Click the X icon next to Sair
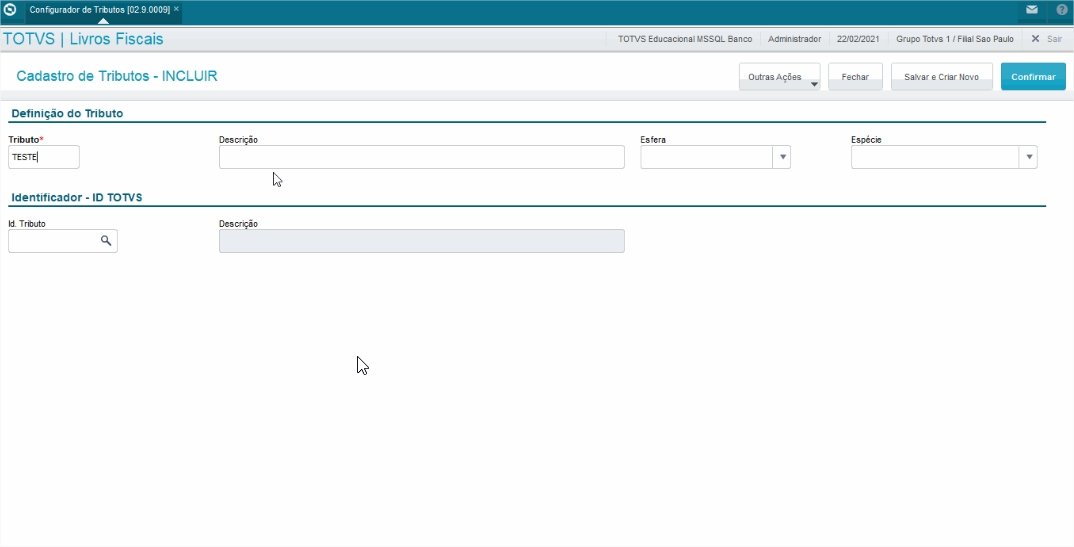Viewport: 1074px width, 547px height. coord(1036,39)
